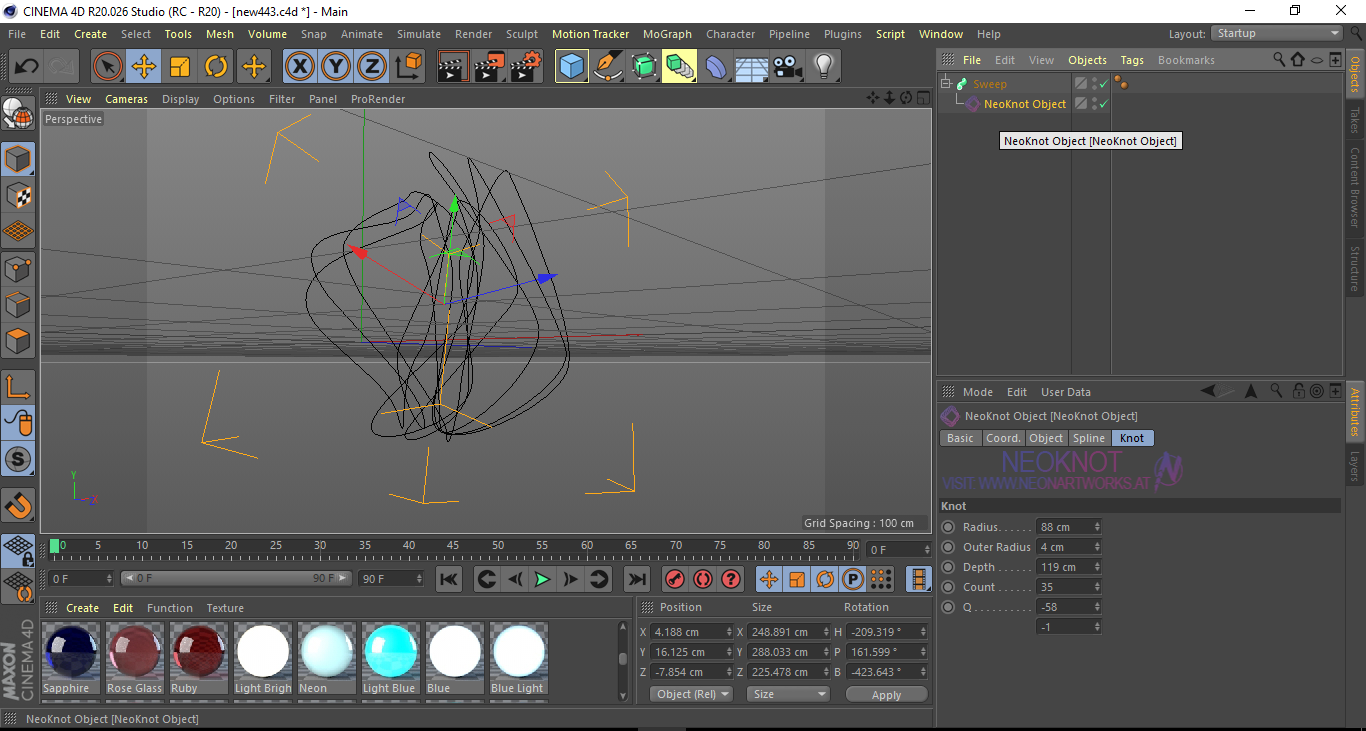Toggle Y axis lock
The height and width of the screenshot is (731, 1366).
(335, 67)
